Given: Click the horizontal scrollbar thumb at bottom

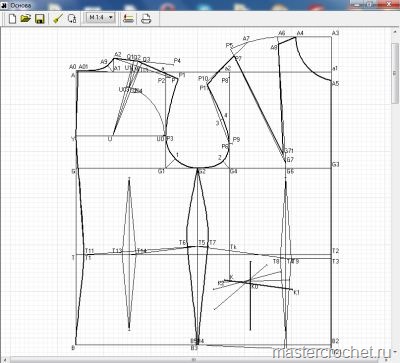Looking at the screenshot, I should point(193,360).
